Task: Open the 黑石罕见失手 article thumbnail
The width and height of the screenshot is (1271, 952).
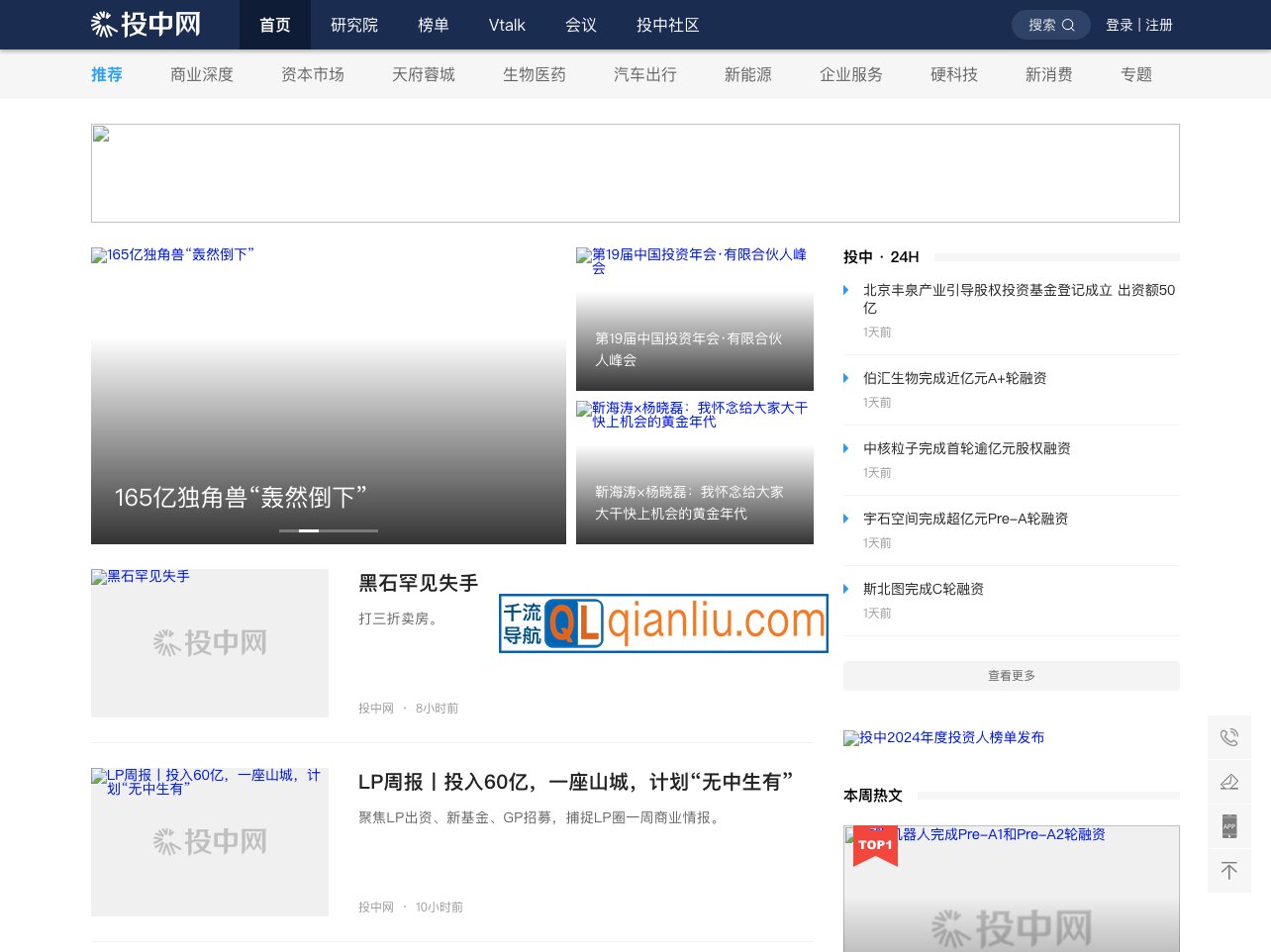Action: click(209, 642)
